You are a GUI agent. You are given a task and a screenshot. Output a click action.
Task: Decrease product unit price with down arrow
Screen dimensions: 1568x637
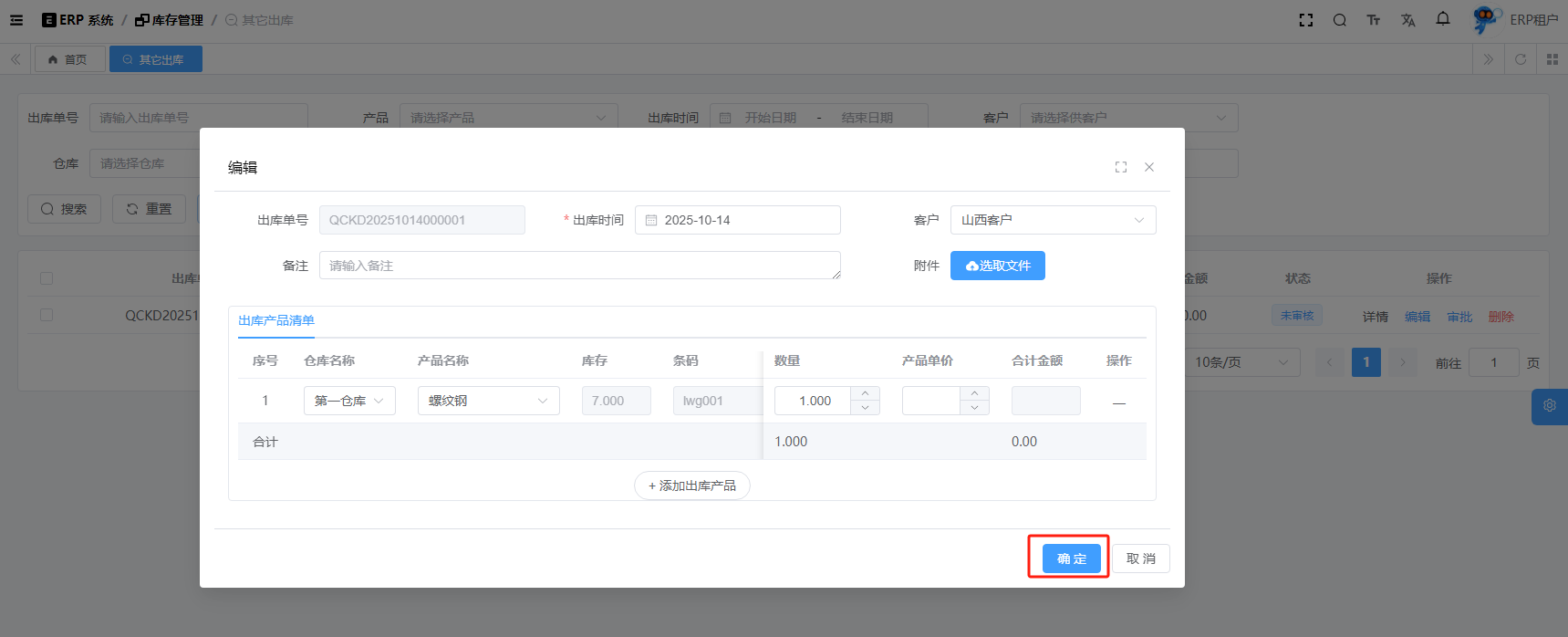click(974, 408)
